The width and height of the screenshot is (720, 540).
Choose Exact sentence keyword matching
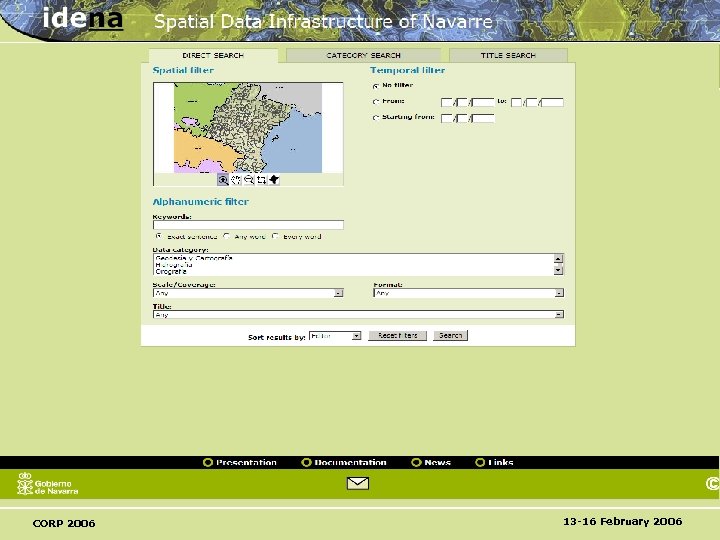pyautogui.click(x=159, y=236)
